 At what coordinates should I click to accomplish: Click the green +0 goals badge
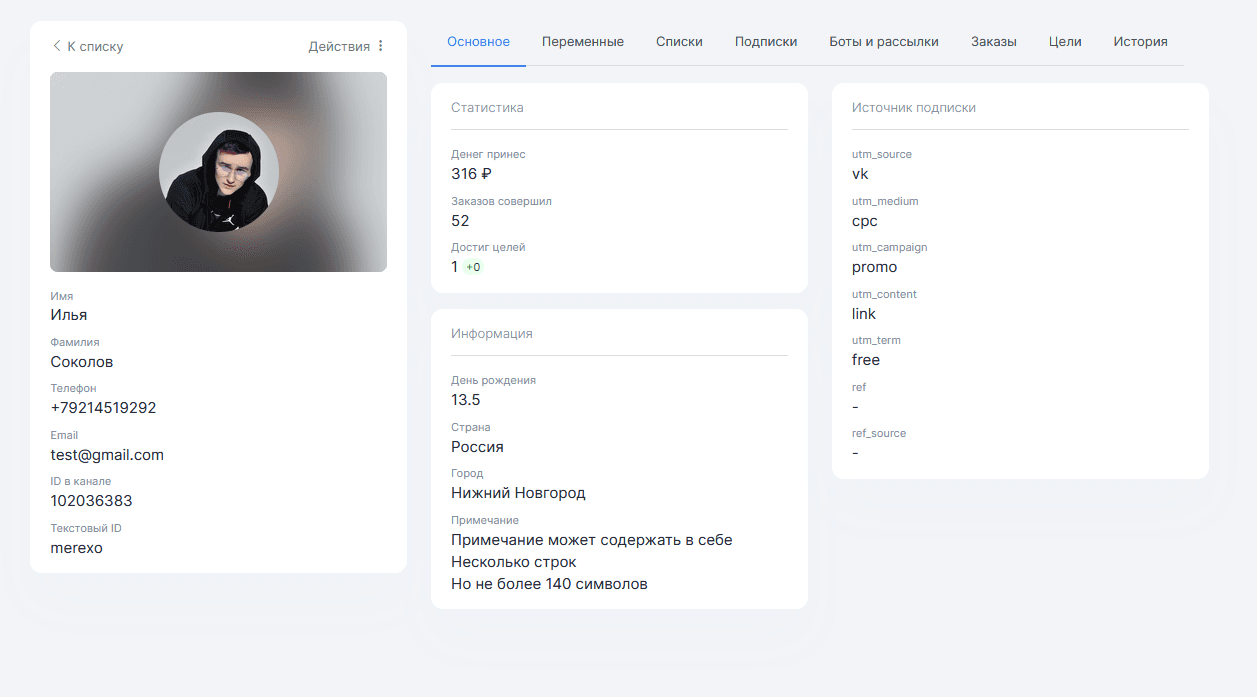click(x=473, y=267)
